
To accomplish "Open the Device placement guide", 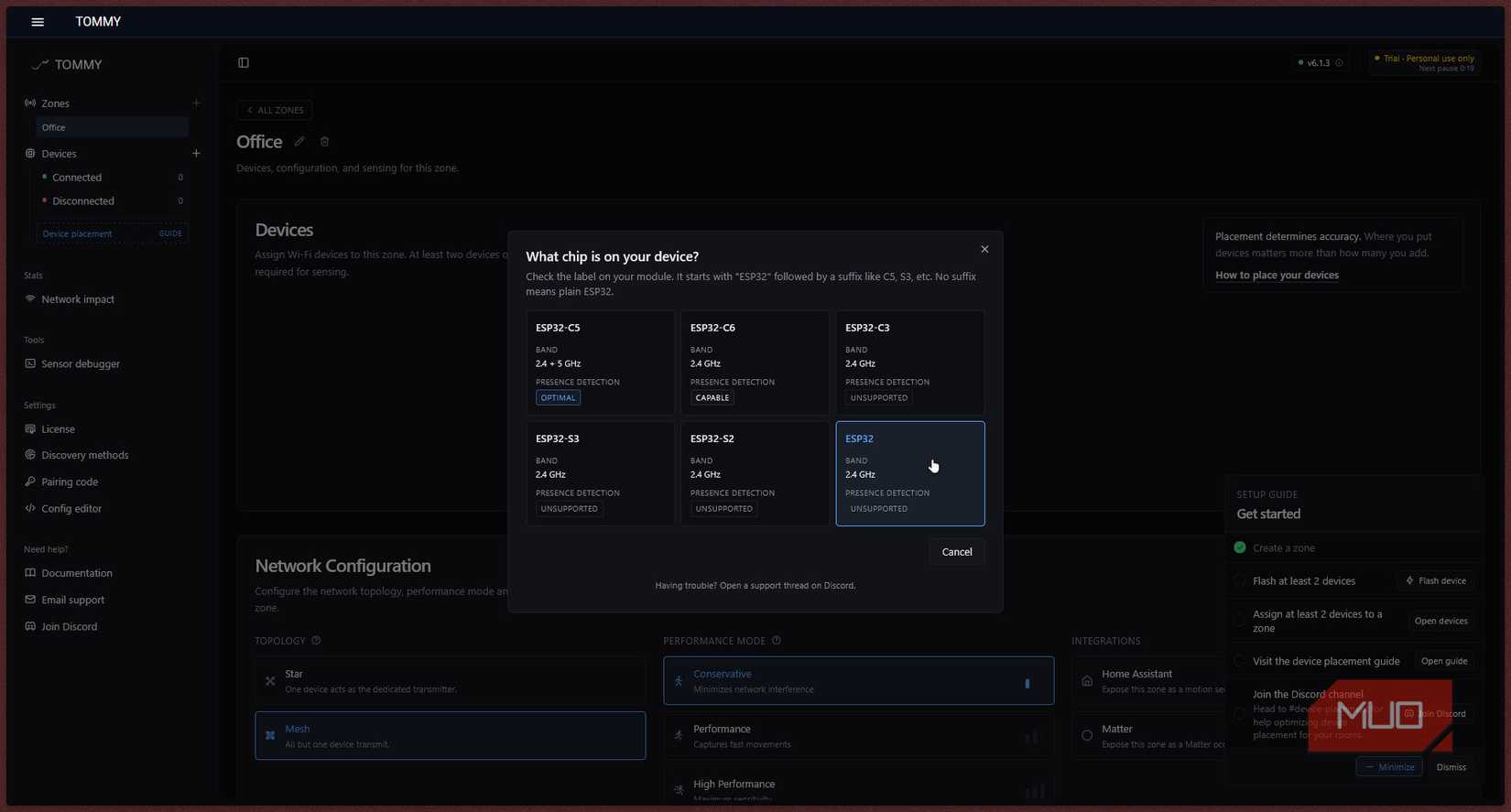I will coord(112,233).
